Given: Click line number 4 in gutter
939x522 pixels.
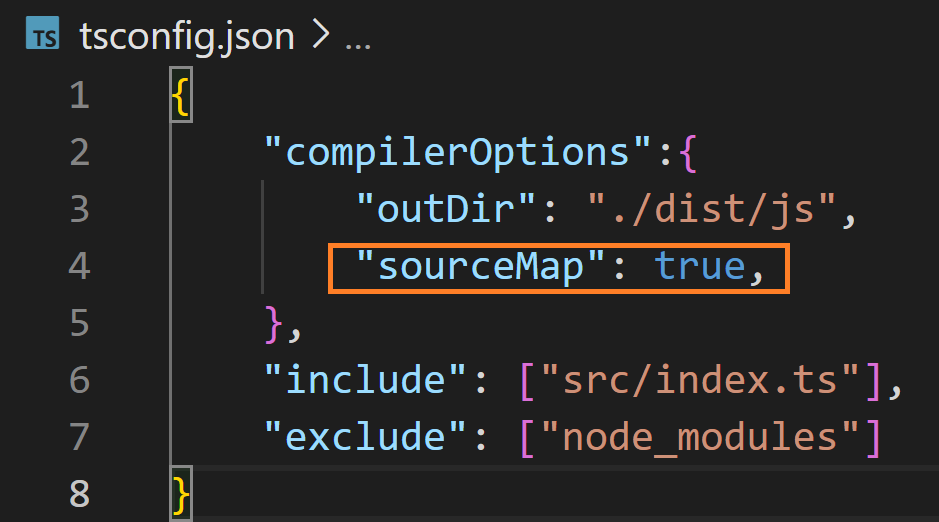Looking at the screenshot, I should point(80,266).
